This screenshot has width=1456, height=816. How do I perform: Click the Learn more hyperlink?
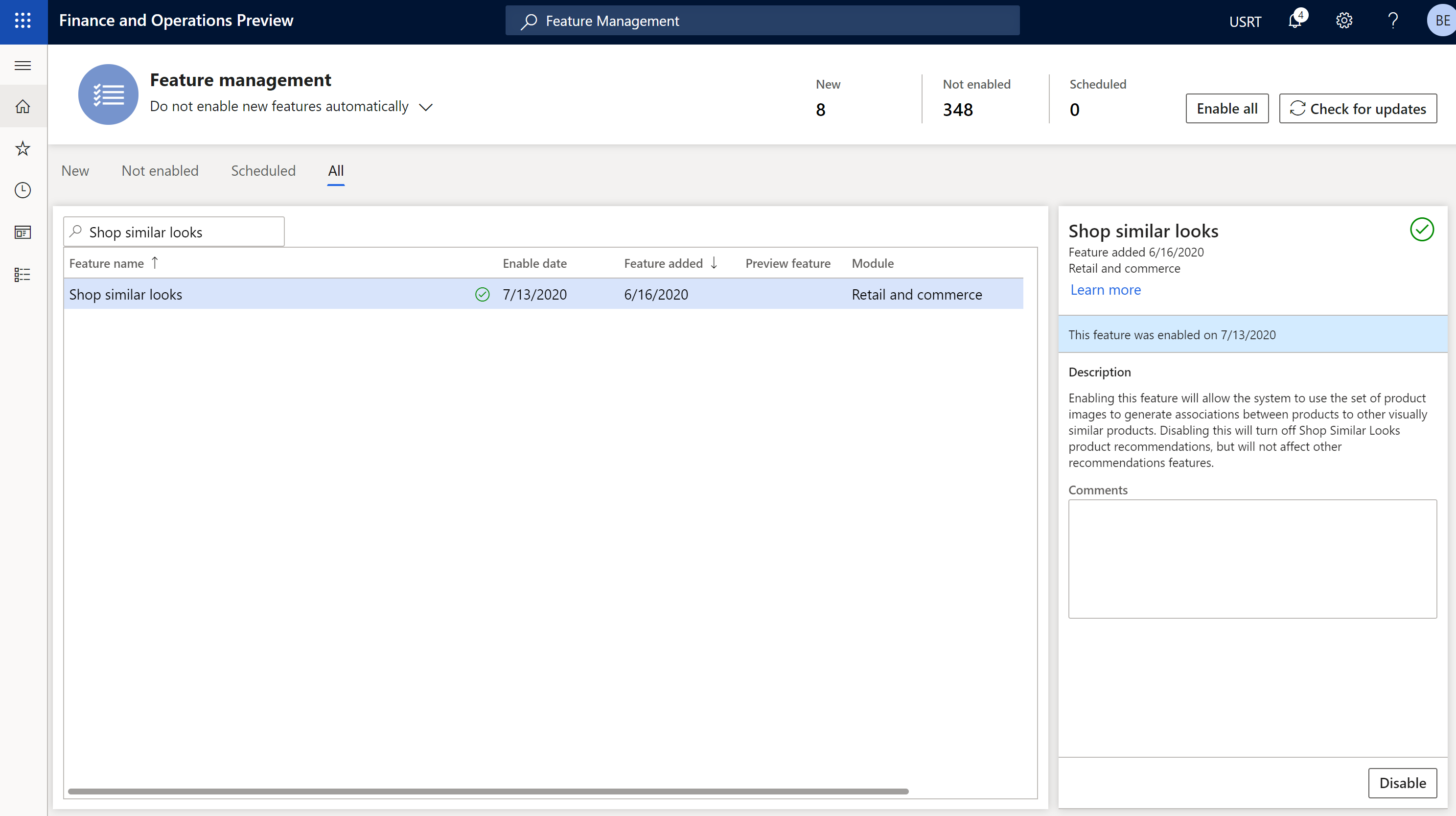[1105, 289]
